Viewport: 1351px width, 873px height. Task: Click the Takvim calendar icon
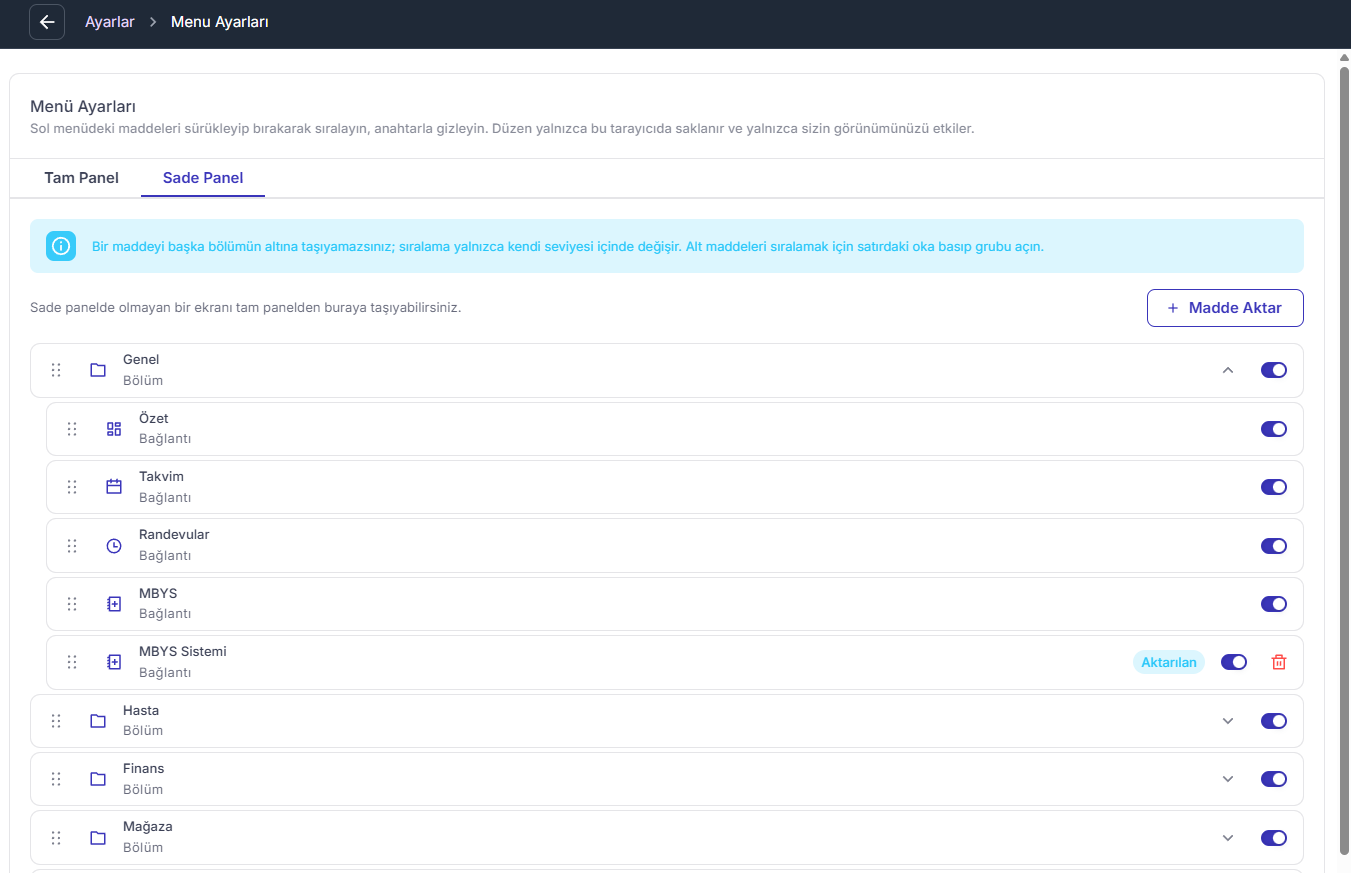(x=114, y=487)
